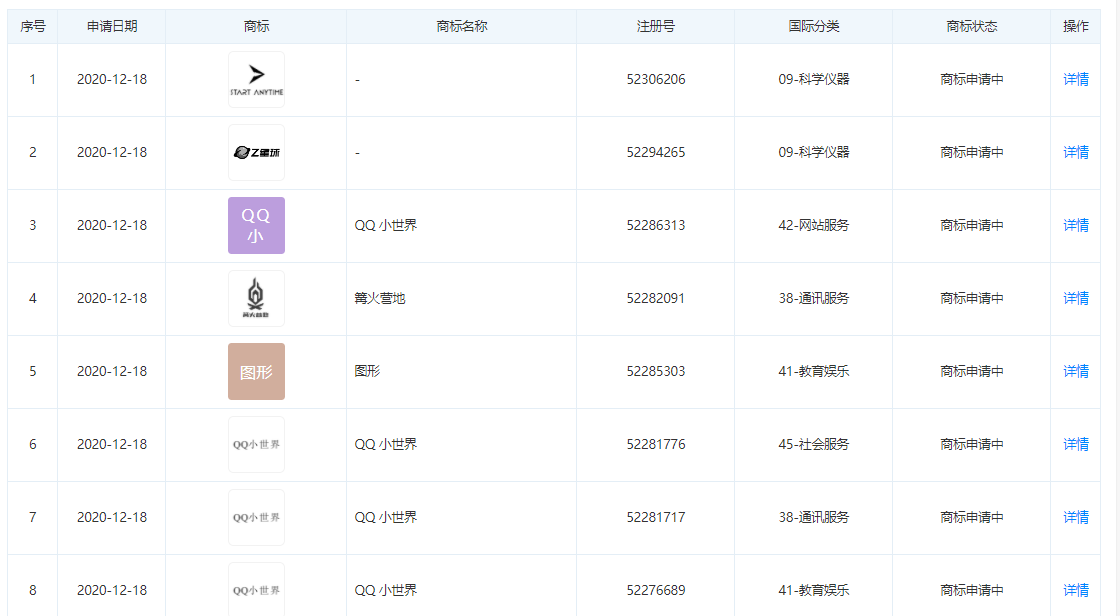1120x616 pixels.
Task: View 详情 for the 图形 trademark row
Action: coord(1076,372)
